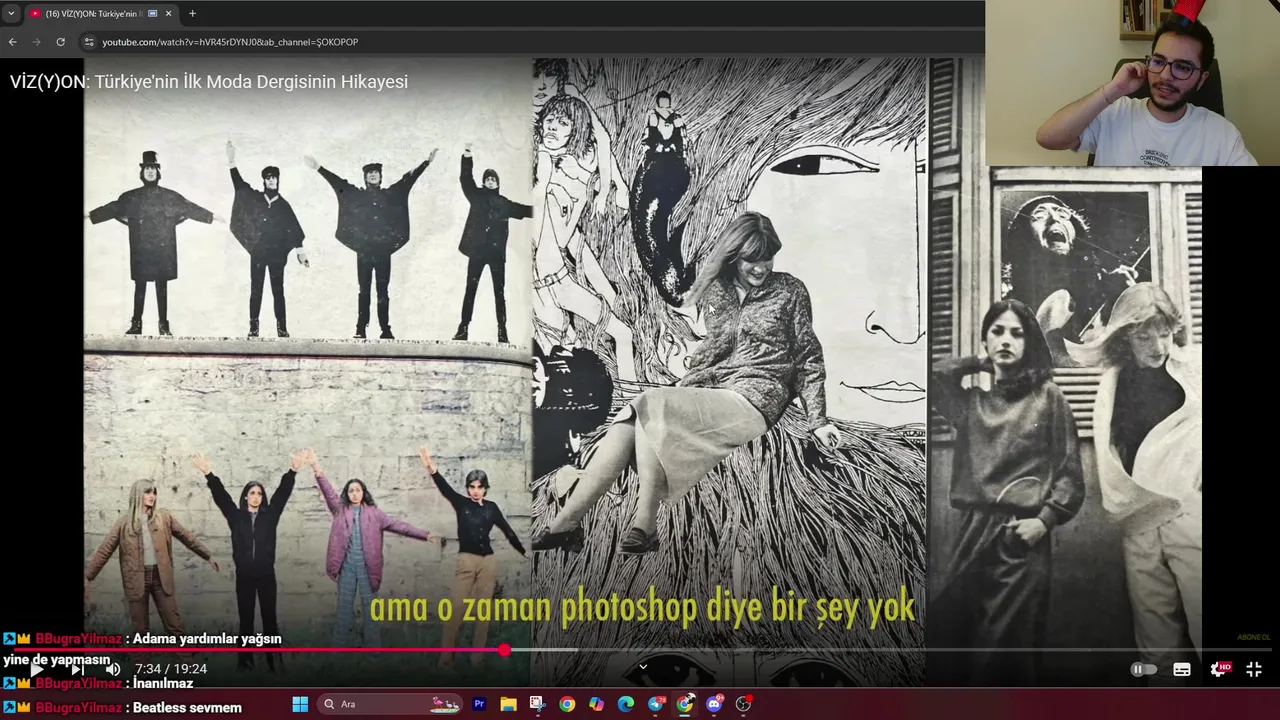Go forward in the browser
Image resolution: width=1280 pixels, height=720 pixels.
click(x=37, y=42)
